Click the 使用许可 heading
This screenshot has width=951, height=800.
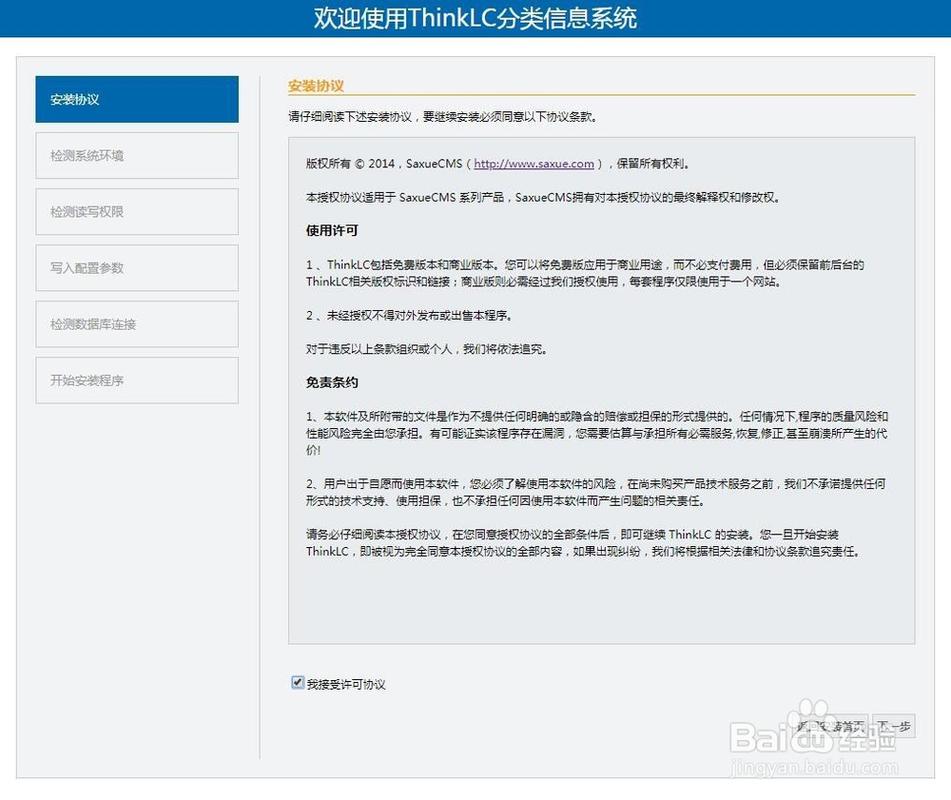pyautogui.click(x=332, y=230)
